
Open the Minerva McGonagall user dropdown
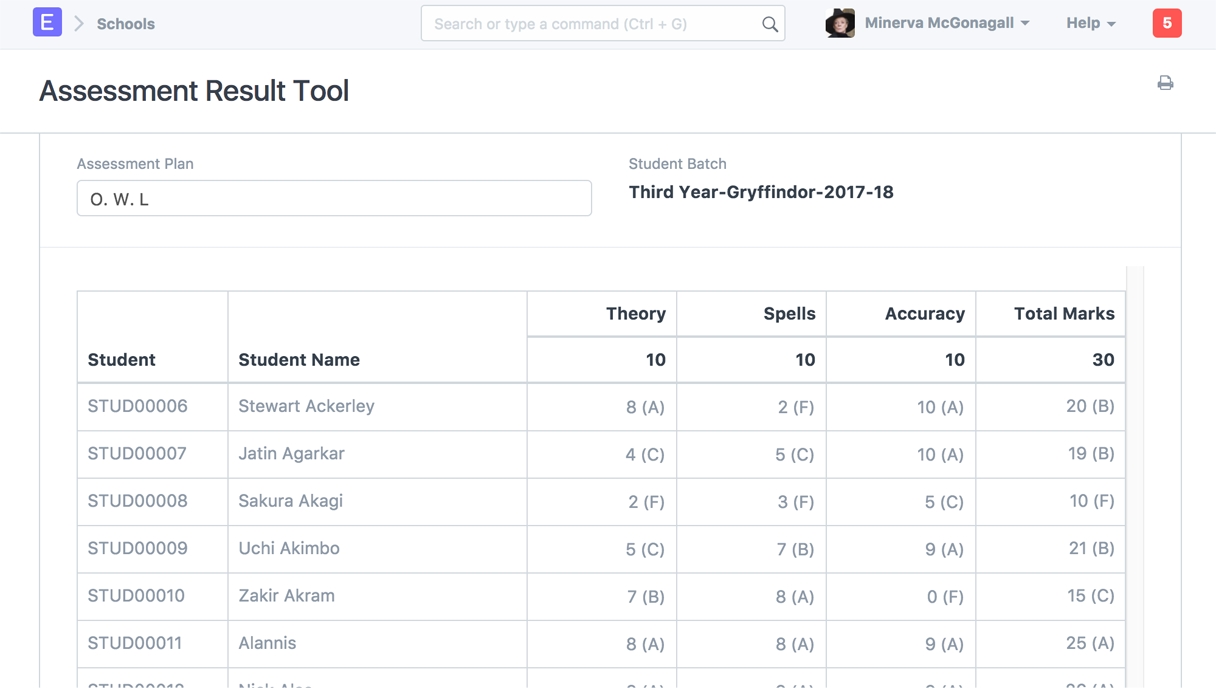946,23
